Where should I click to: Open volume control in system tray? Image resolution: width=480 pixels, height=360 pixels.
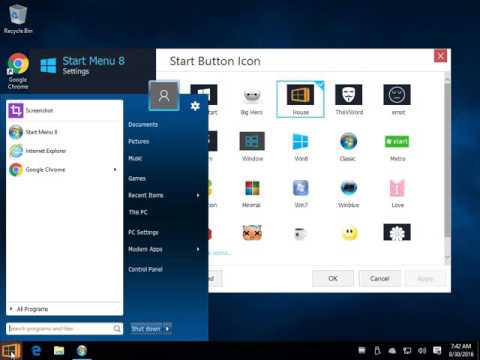(422, 351)
